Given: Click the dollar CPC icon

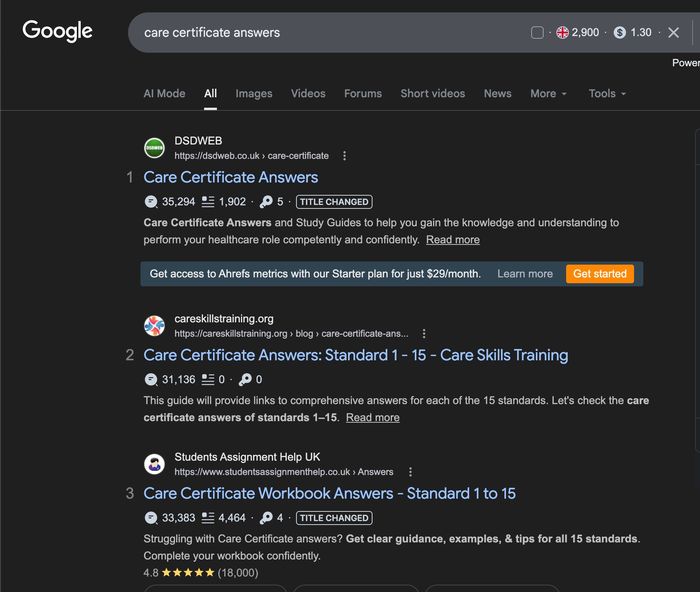Looking at the screenshot, I should [x=620, y=33].
